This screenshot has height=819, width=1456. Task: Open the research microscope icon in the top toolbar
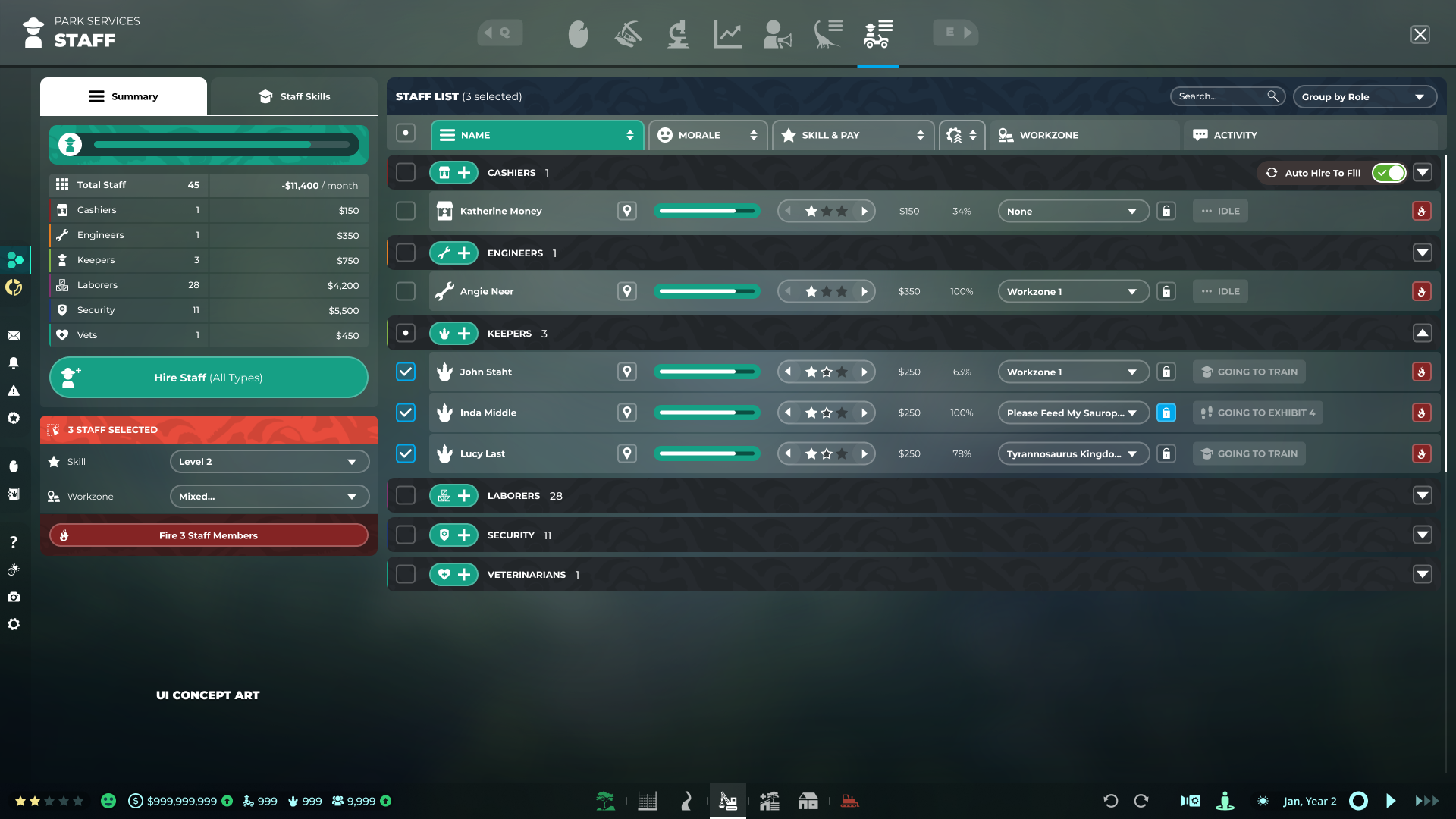pos(678,34)
